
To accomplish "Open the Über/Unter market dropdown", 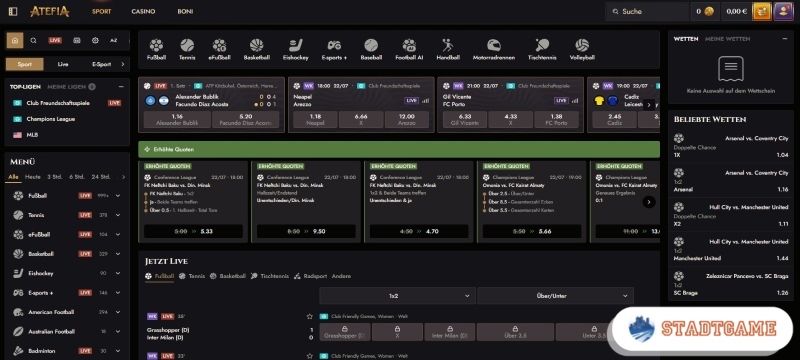I will pos(556,296).
